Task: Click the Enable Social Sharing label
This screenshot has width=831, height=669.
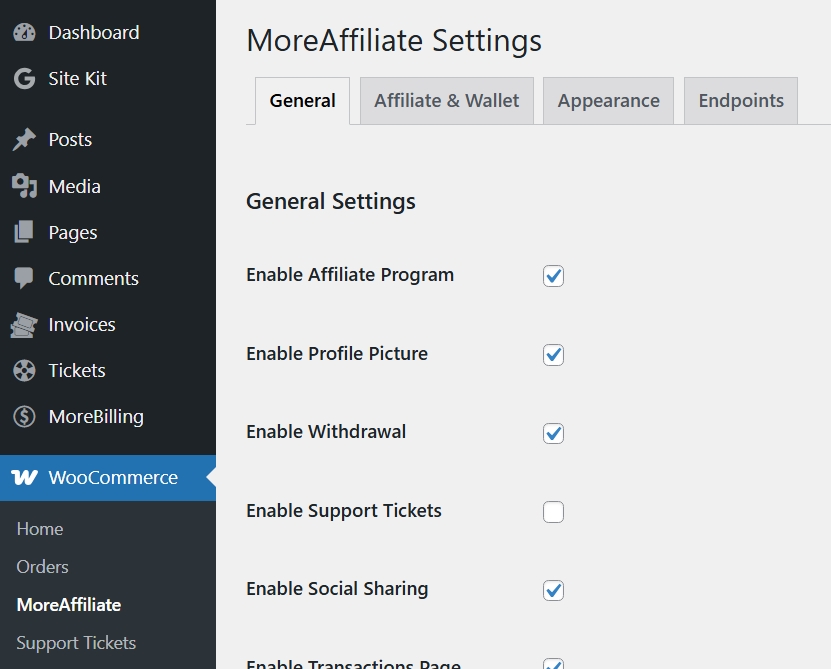Action: [x=337, y=589]
